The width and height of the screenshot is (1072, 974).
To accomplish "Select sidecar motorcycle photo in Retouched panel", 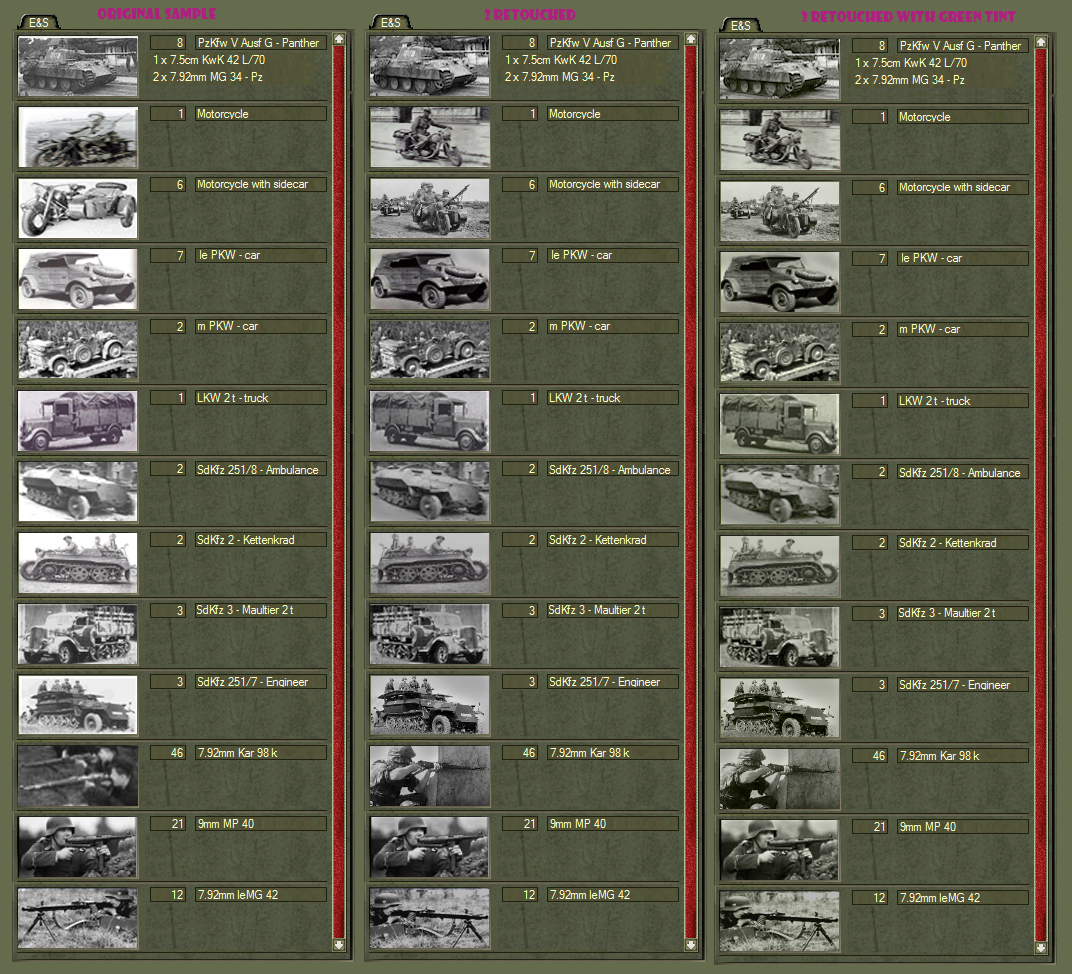I will (430, 208).
